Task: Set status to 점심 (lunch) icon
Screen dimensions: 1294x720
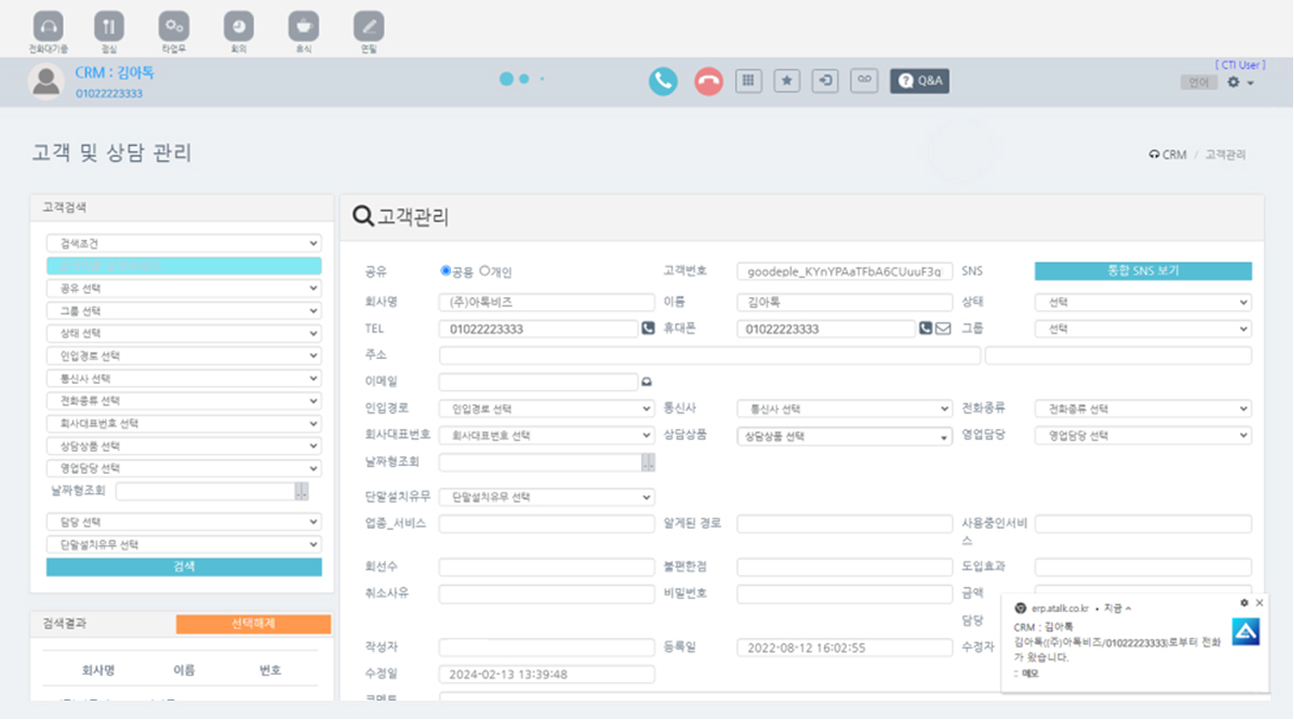Action: (x=109, y=27)
